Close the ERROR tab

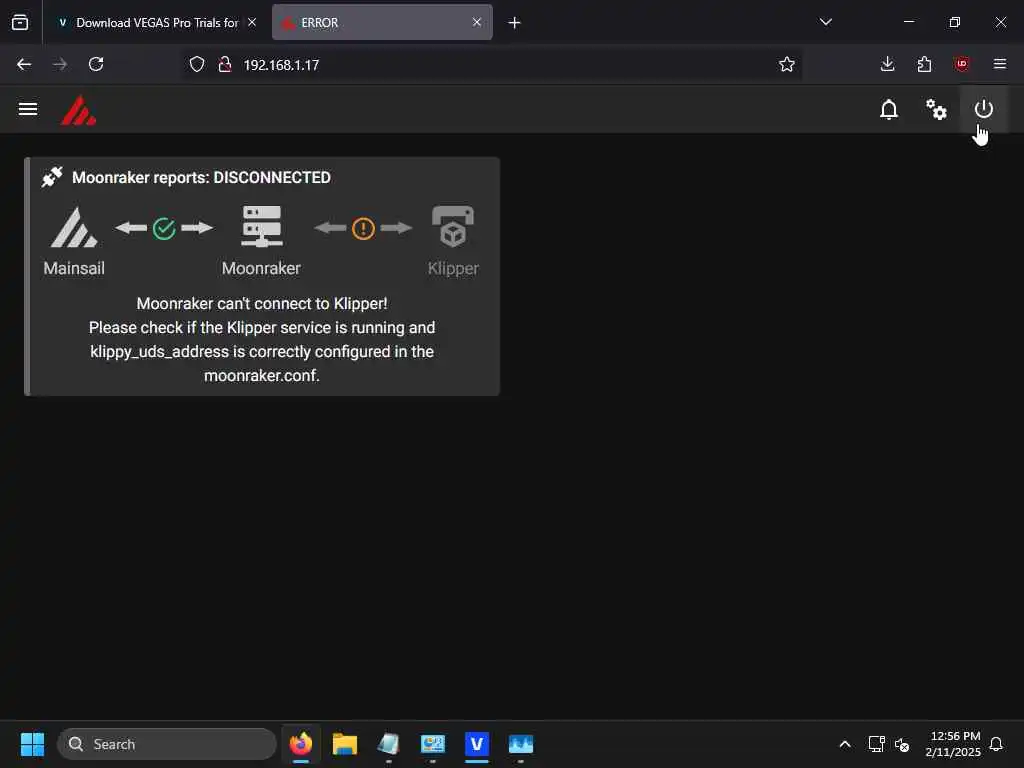coord(477,22)
